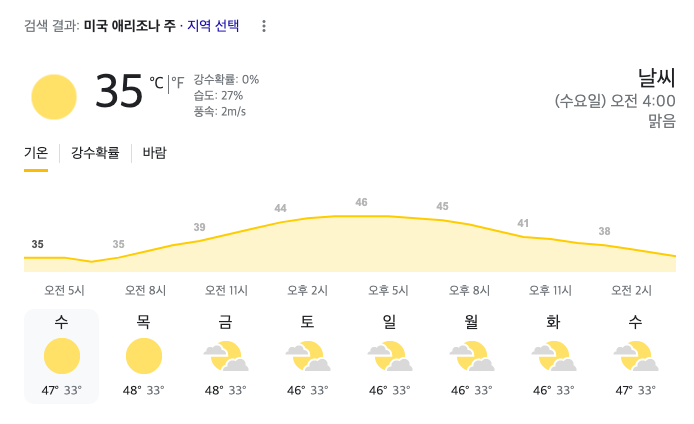The image size is (694, 424).
Task: Select Saturday (토) partly cloudy icon
Action: 308,357
